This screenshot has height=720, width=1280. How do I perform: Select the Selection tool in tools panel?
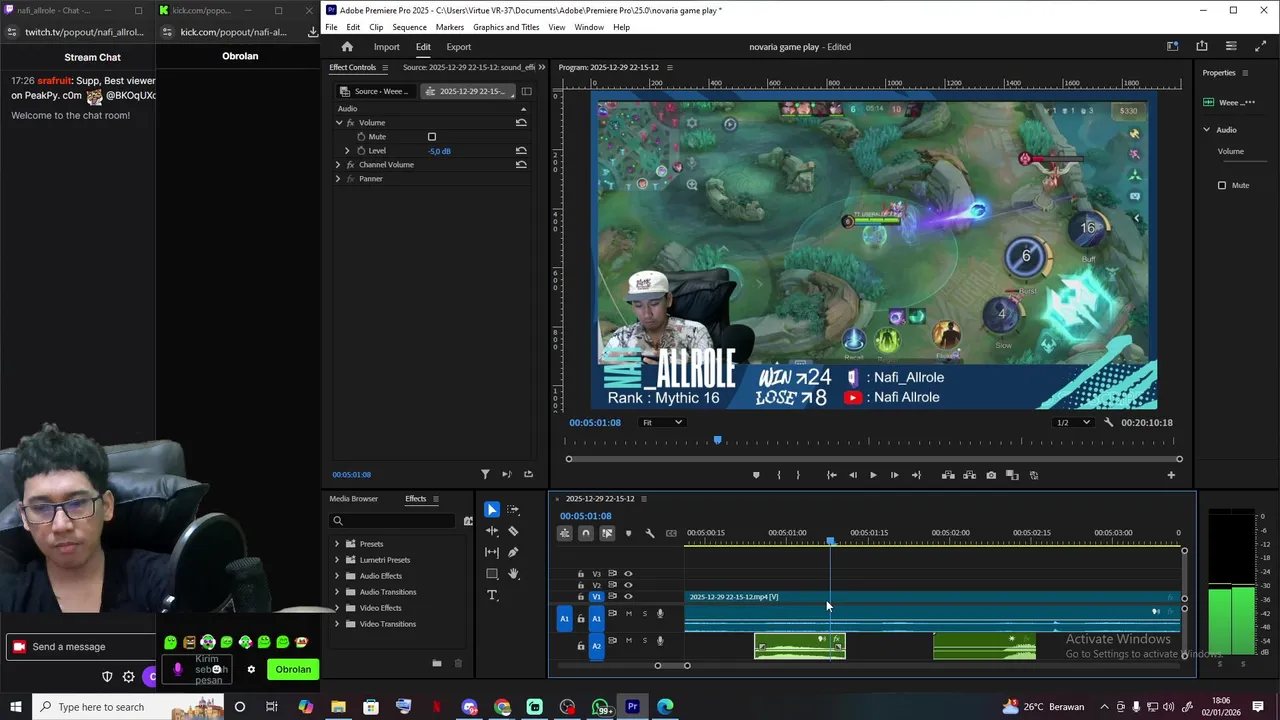[x=492, y=510]
